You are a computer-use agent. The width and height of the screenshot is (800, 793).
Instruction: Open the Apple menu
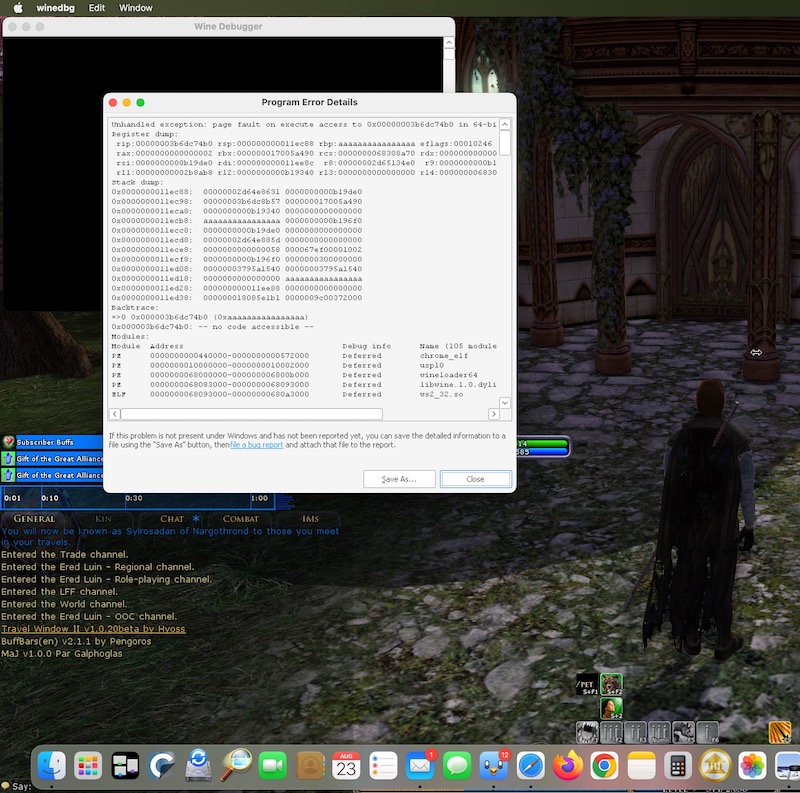18,8
